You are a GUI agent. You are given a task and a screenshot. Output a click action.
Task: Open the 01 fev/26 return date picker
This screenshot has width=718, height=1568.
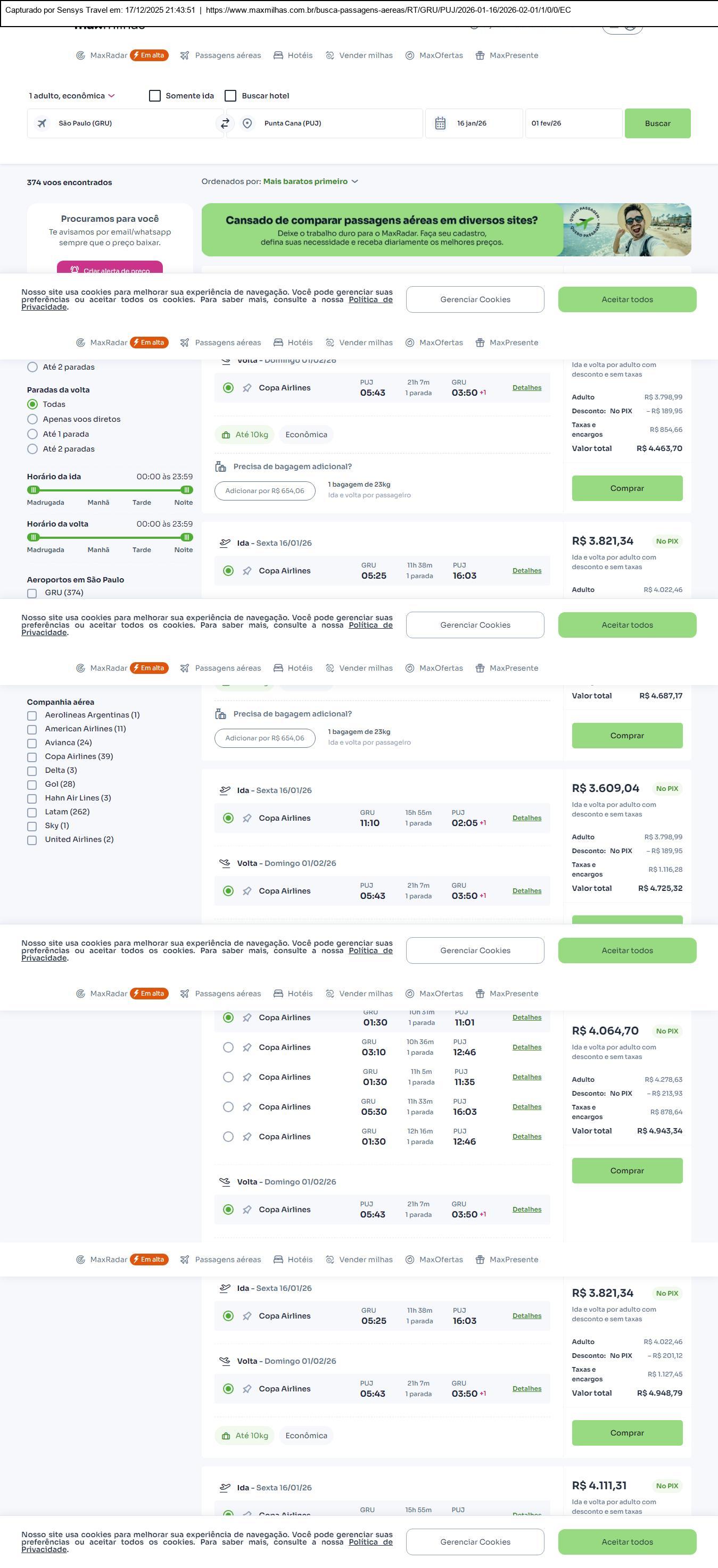tap(573, 123)
